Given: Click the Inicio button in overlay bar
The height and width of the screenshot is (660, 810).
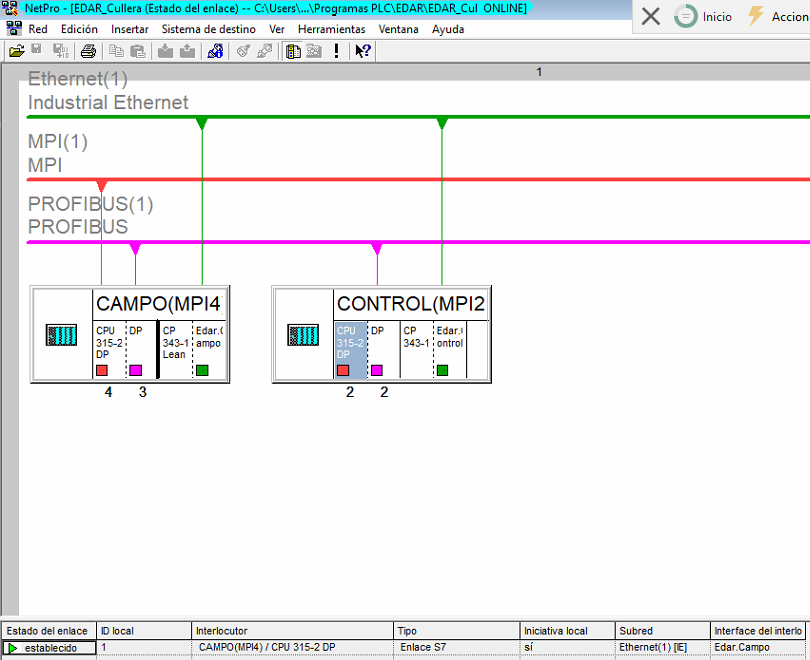Looking at the screenshot, I should click(x=703, y=16).
